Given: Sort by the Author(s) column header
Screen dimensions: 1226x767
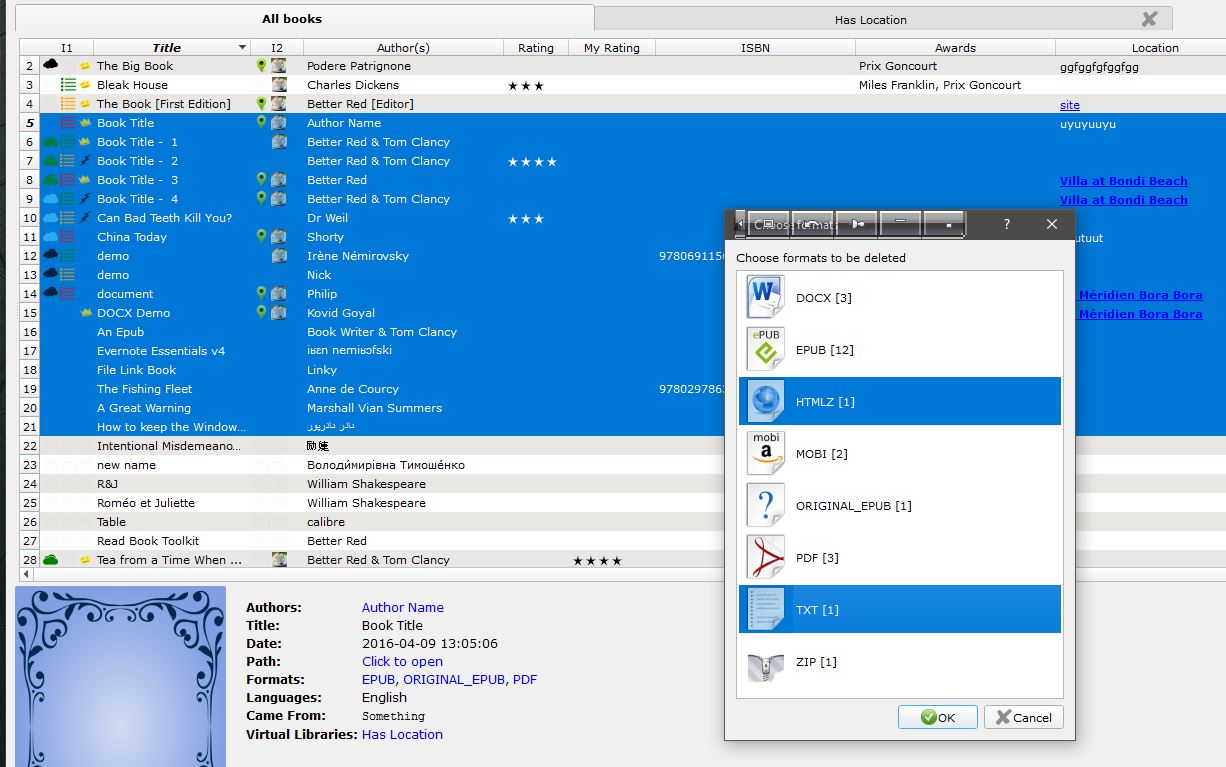Looking at the screenshot, I should pyautogui.click(x=403, y=48).
